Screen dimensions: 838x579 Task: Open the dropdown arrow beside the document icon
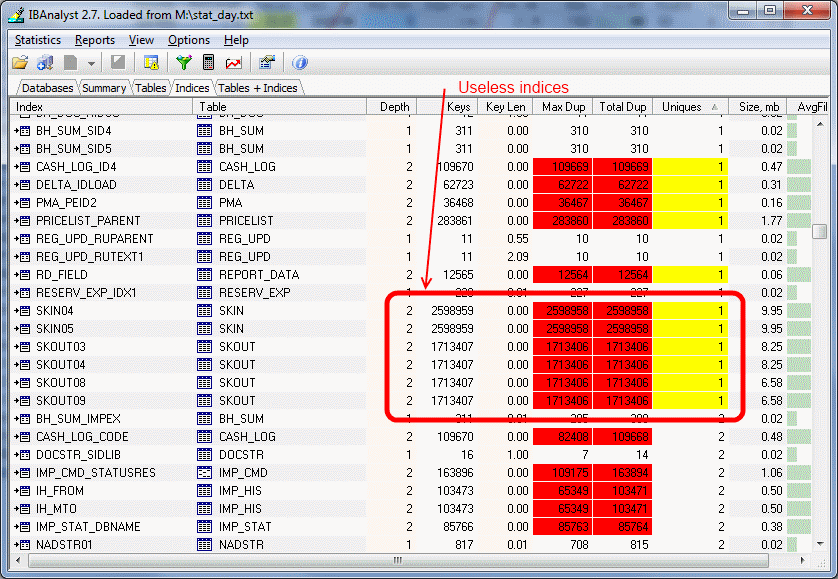(91, 64)
